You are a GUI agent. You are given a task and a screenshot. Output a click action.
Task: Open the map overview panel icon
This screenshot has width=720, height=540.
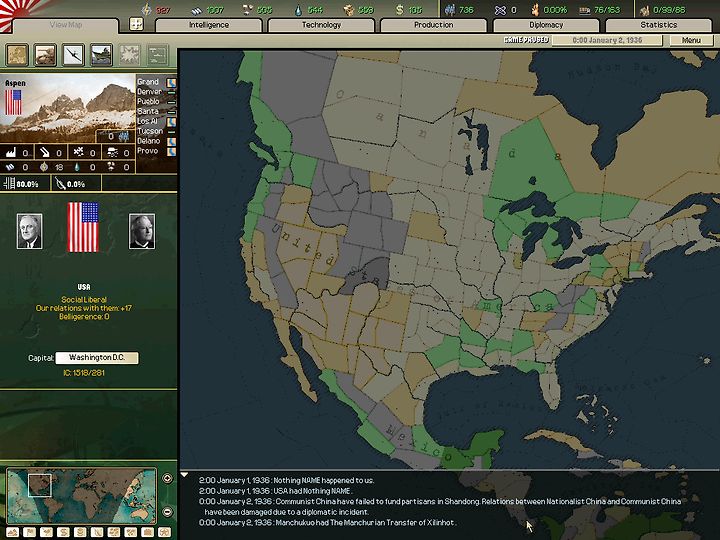[x=17, y=55]
